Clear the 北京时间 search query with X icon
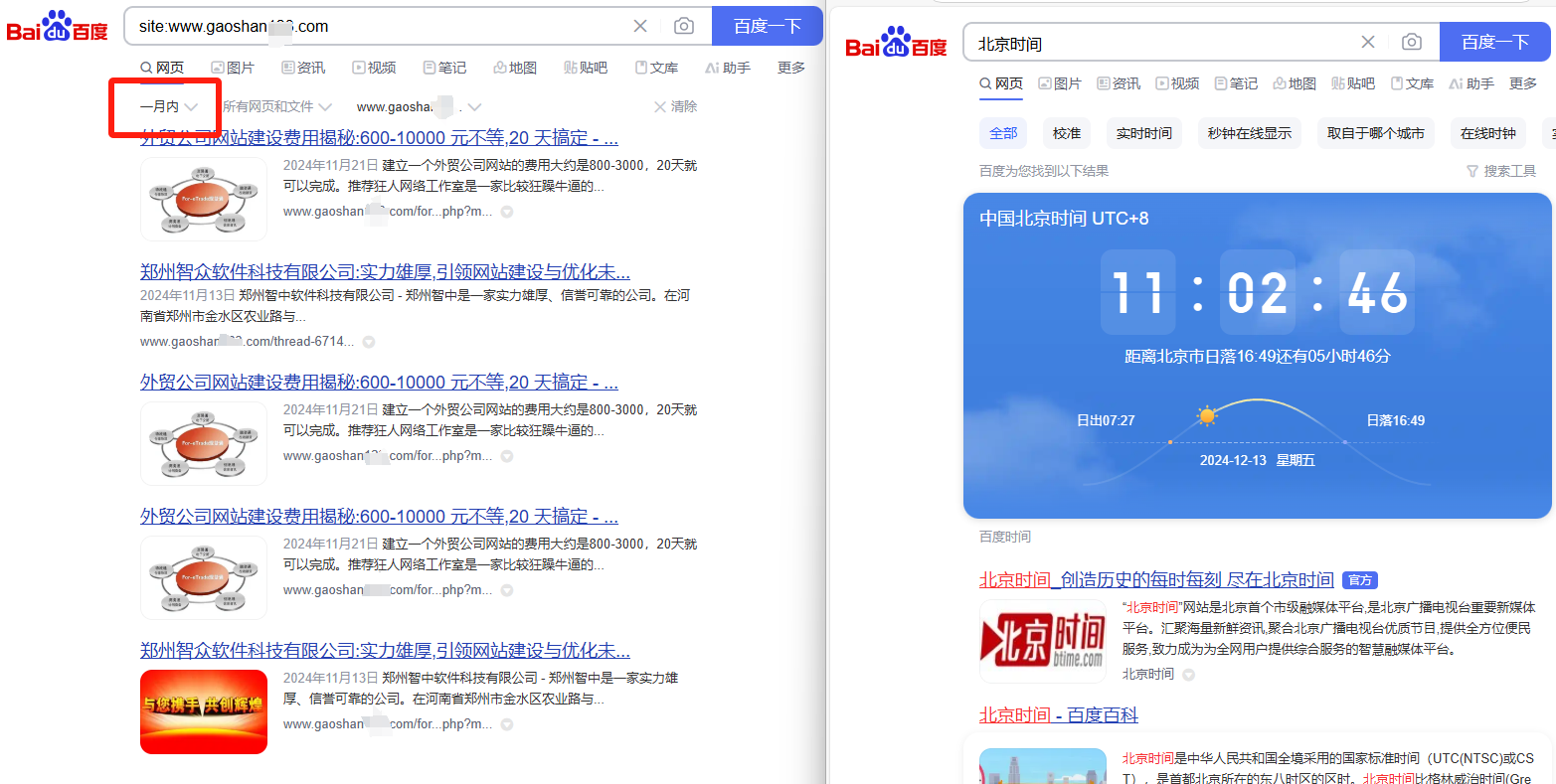The width and height of the screenshot is (1556, 784). [x=1368, y=42]
